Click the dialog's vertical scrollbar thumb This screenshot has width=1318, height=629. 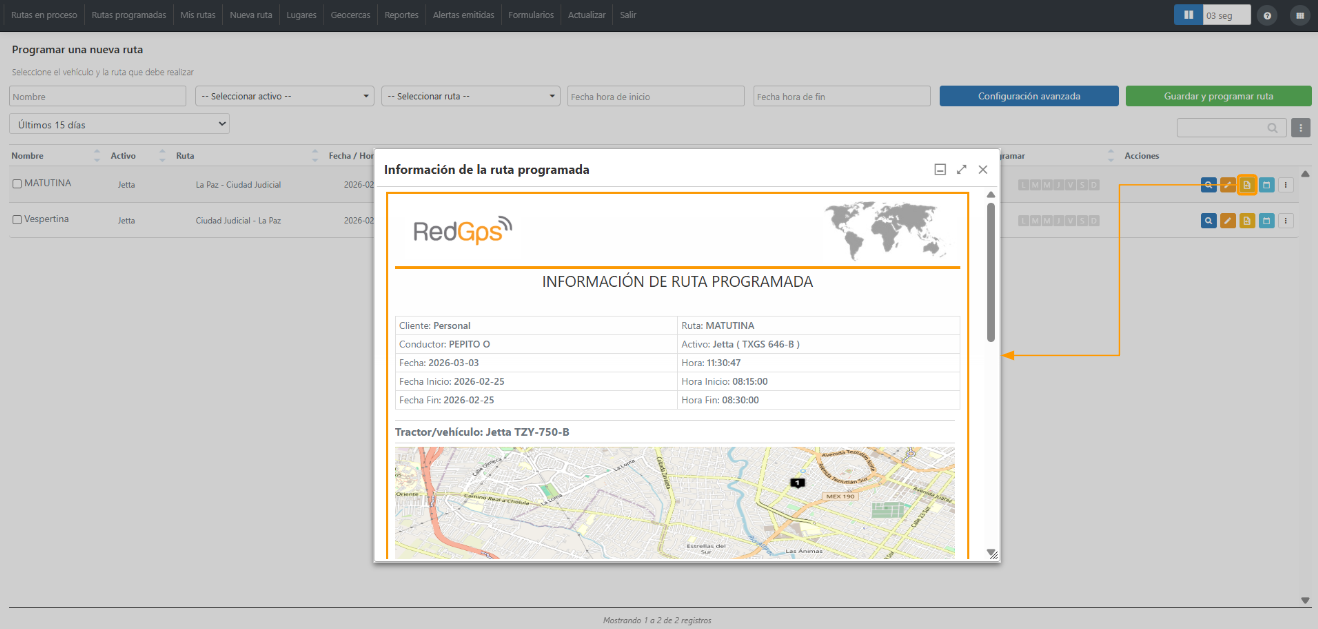991,272
